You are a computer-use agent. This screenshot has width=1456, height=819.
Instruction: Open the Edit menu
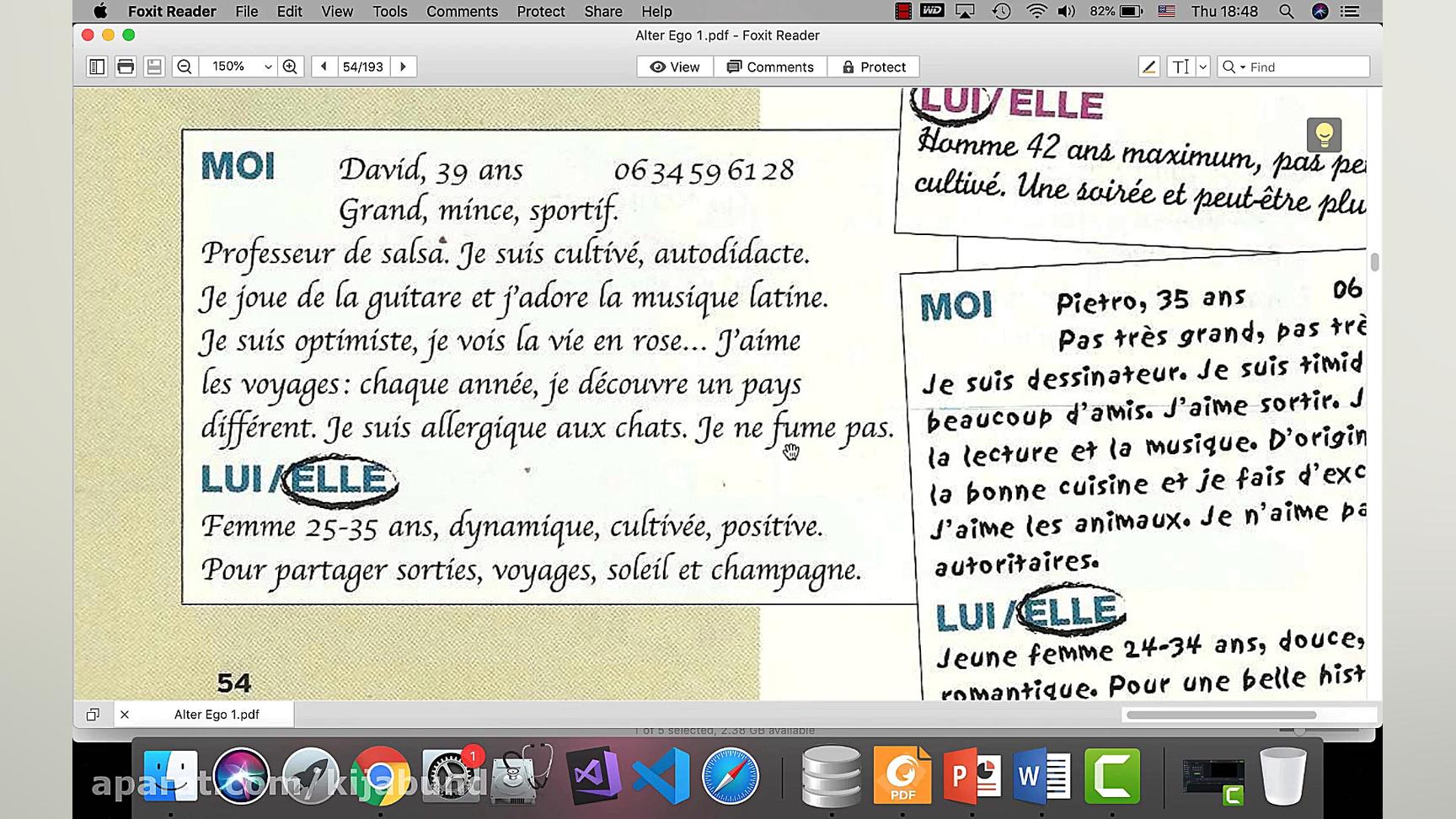[290, 11]
